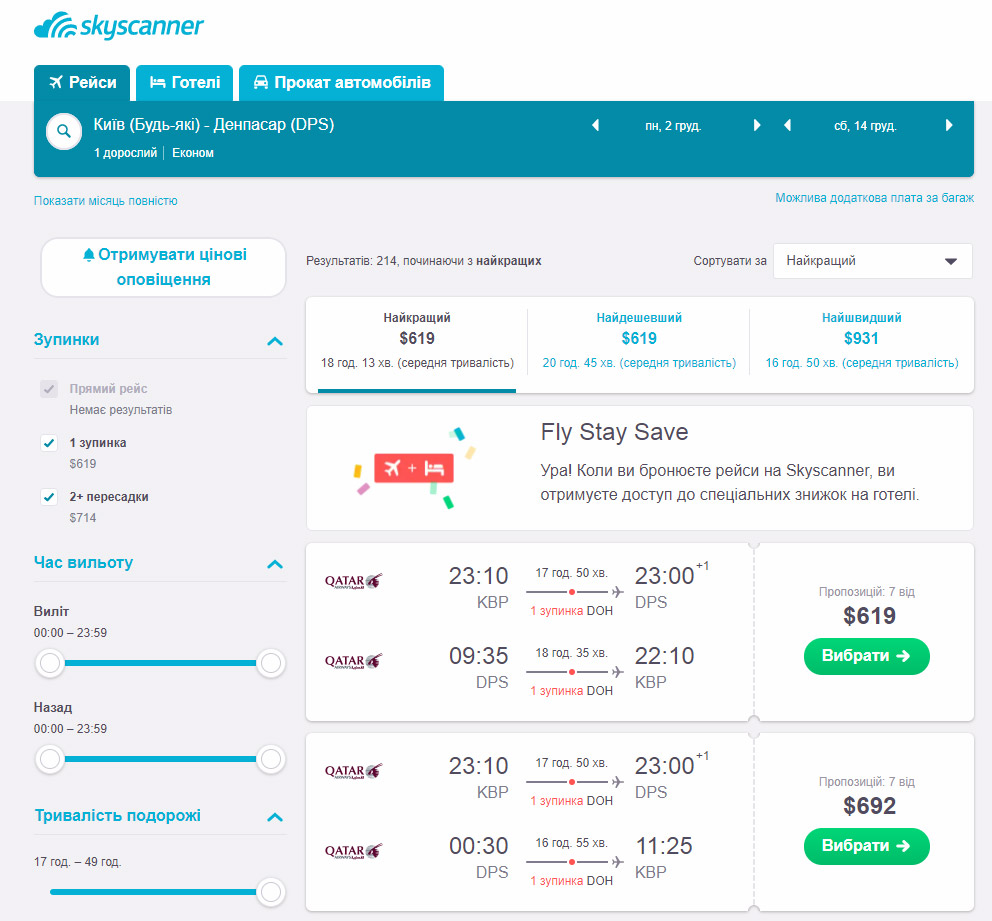
Task: Move return date forward one day
Action: [949, 126]
